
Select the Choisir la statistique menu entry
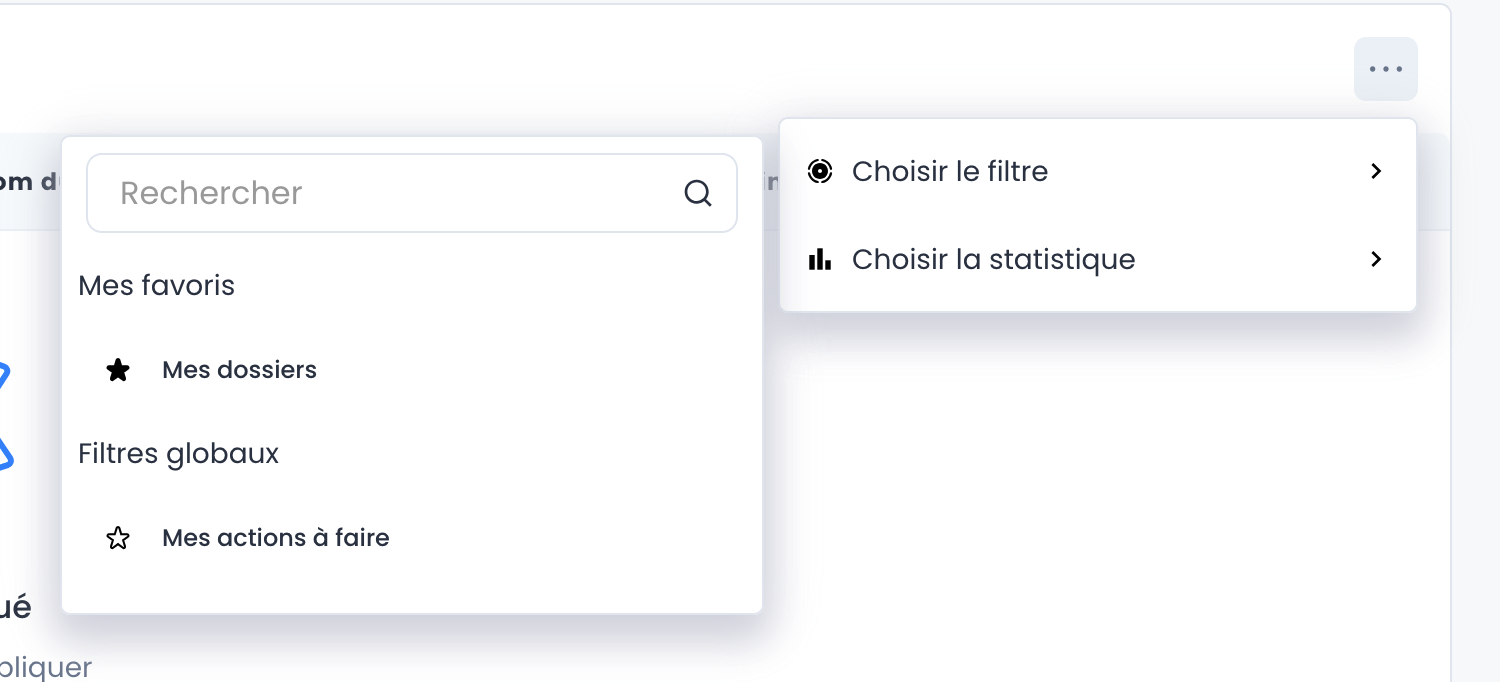993,259
